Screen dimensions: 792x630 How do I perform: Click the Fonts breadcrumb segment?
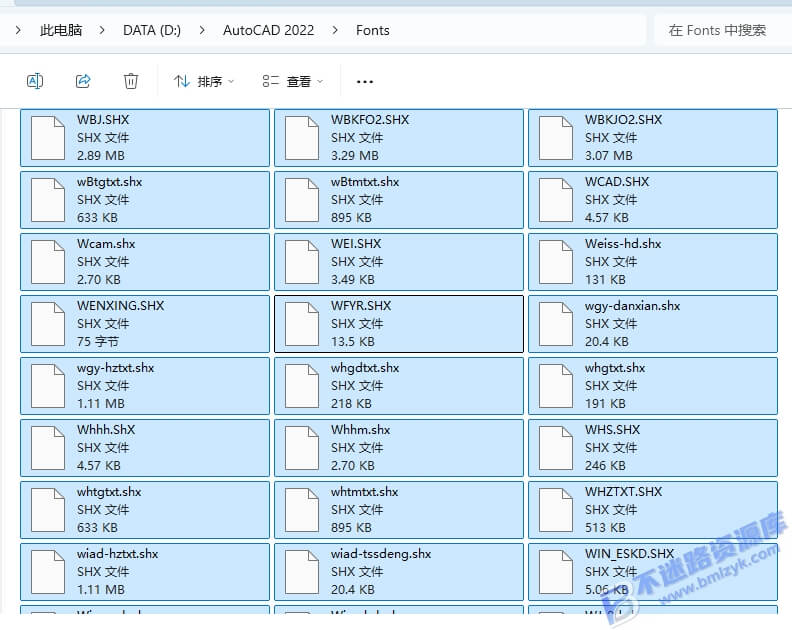372,30
